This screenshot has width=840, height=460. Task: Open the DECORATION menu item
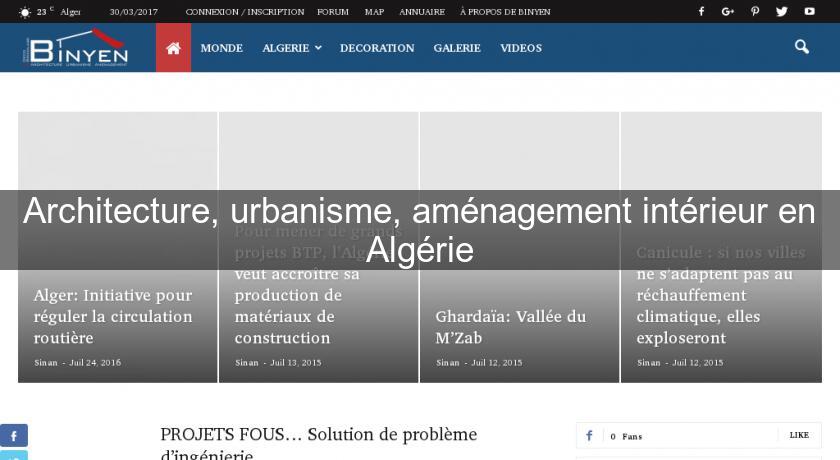[x=377, y=48]
